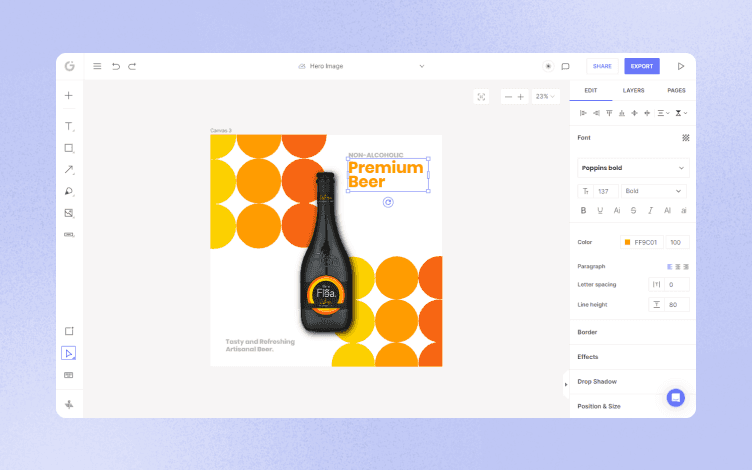Open the orange FF9C01 color swatch
Viewport: 752px width, 470px height.
tap(627, 243)
